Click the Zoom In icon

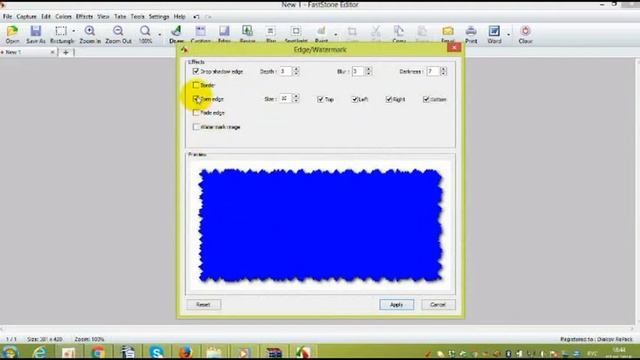click(90, 34)
